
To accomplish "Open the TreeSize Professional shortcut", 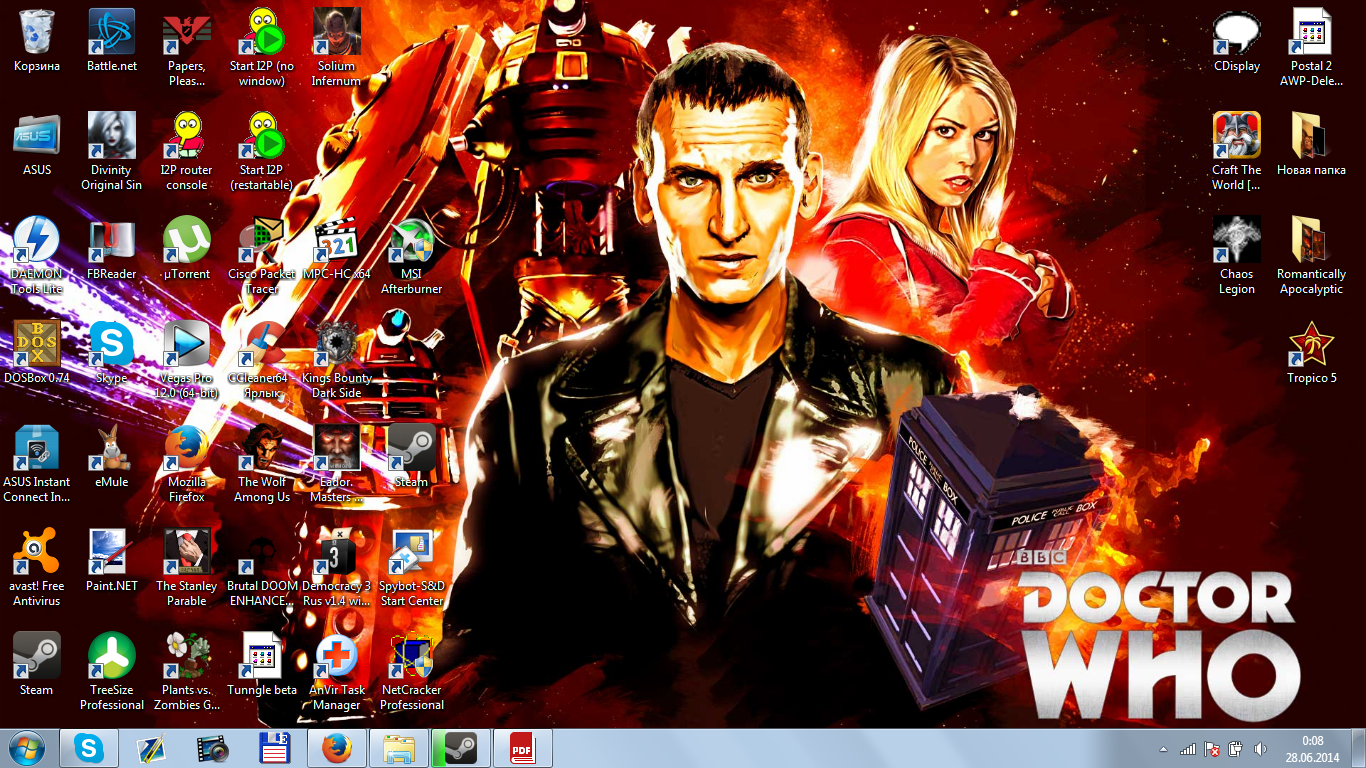I will (x=112, y=672).
